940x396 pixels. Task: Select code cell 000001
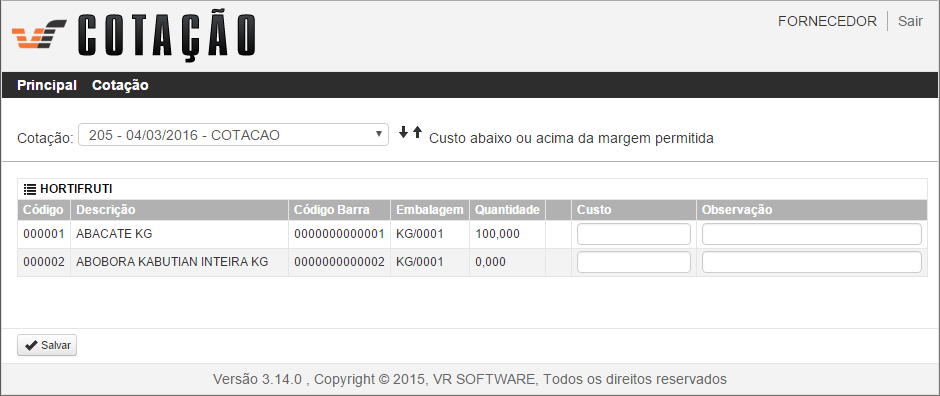pyautogui.click(x=44, y=234)
